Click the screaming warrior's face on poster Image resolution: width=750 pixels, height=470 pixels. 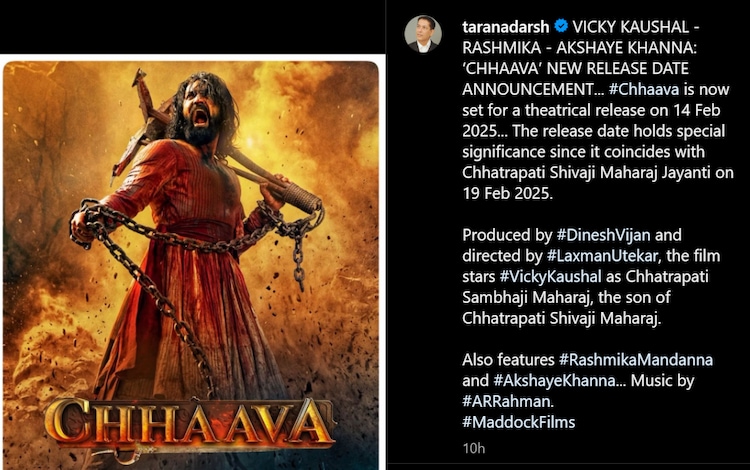click(x=201, y=109)
